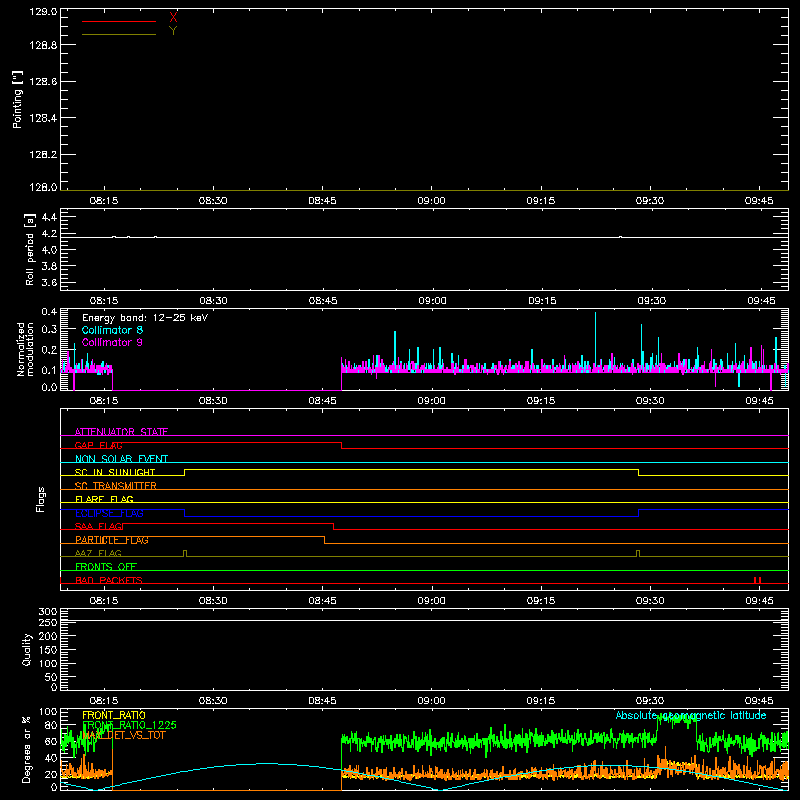Click the SC_IN_SUNLIGHT flag label
Screen dimensions: 800x800
pyautogui.click(x=115, y=472)
